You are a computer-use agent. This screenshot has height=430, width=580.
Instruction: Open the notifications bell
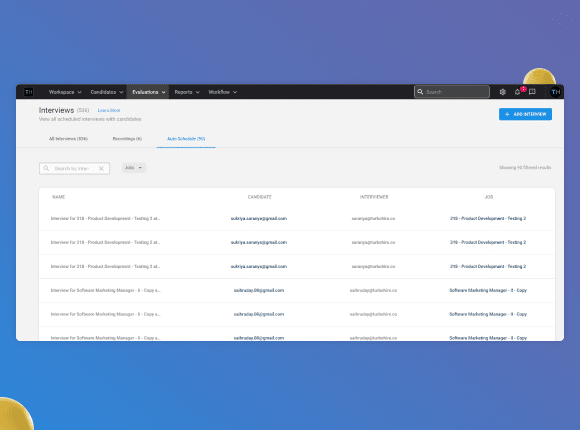click(517, 92)
